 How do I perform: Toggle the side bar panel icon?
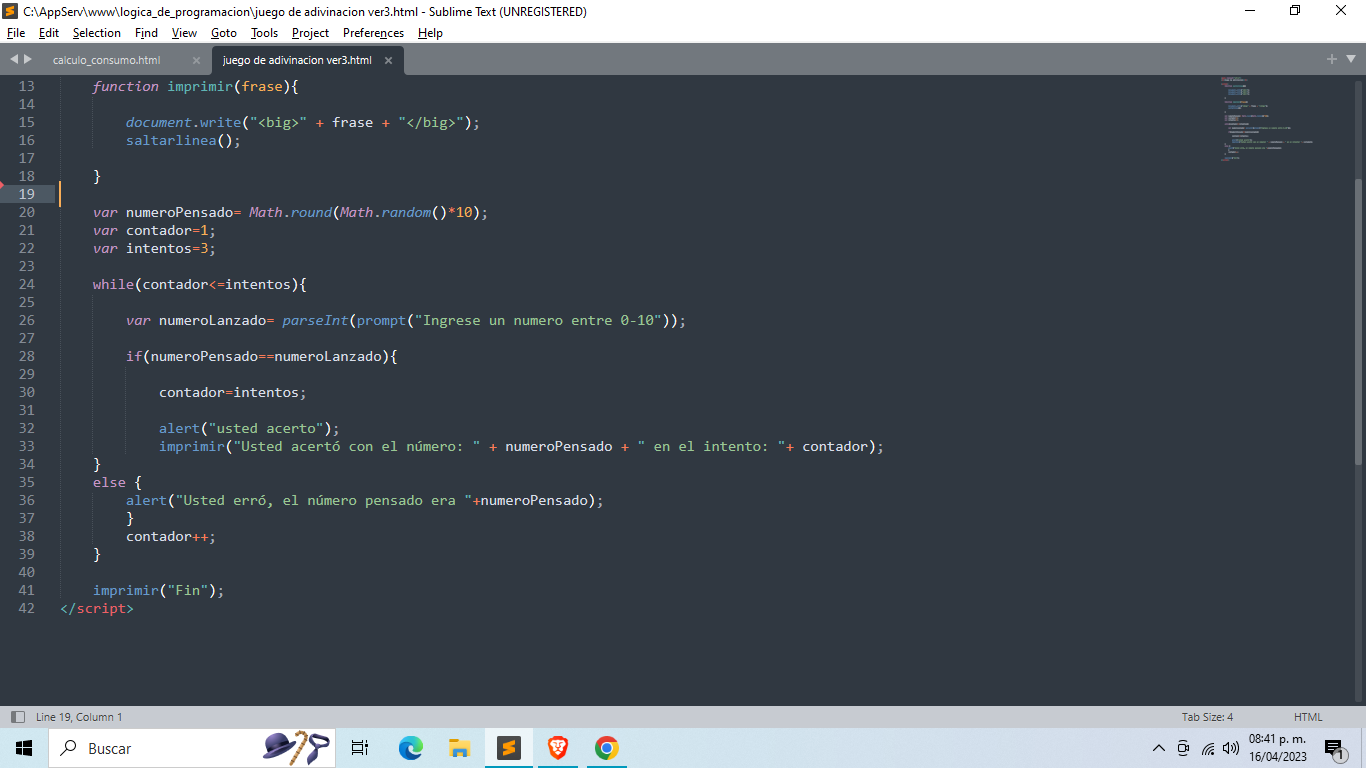click(17, 717)
